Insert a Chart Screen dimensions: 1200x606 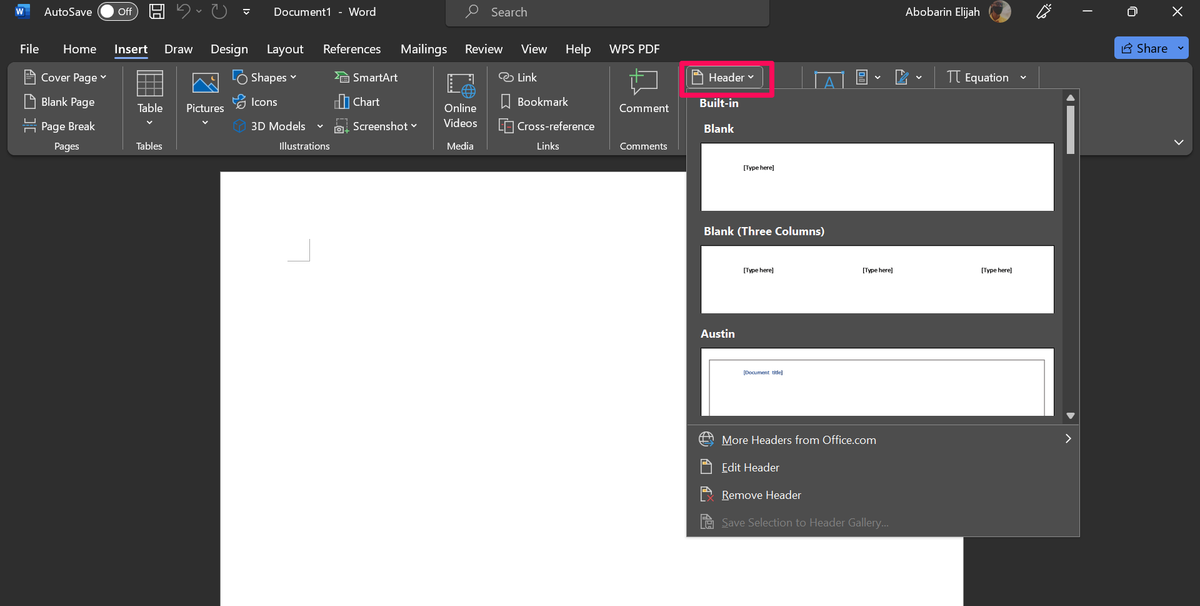tap(357, 102)
